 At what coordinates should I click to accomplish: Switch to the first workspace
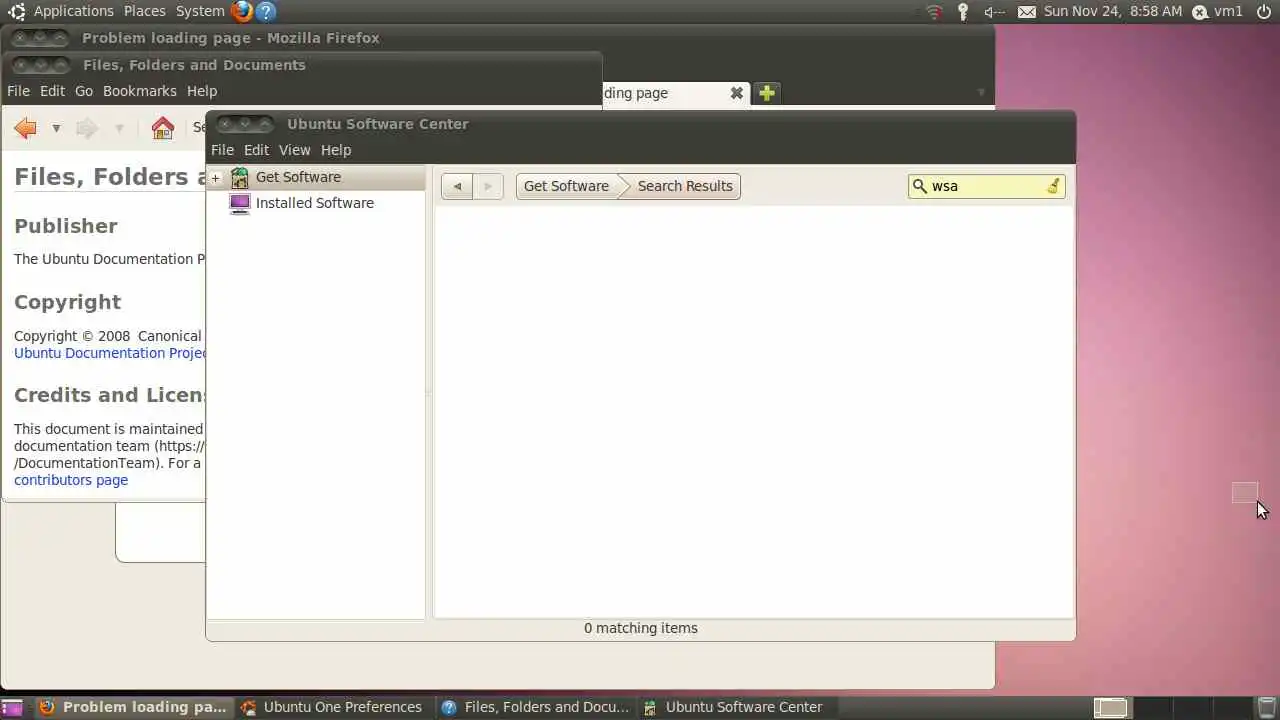point(1110,708)
